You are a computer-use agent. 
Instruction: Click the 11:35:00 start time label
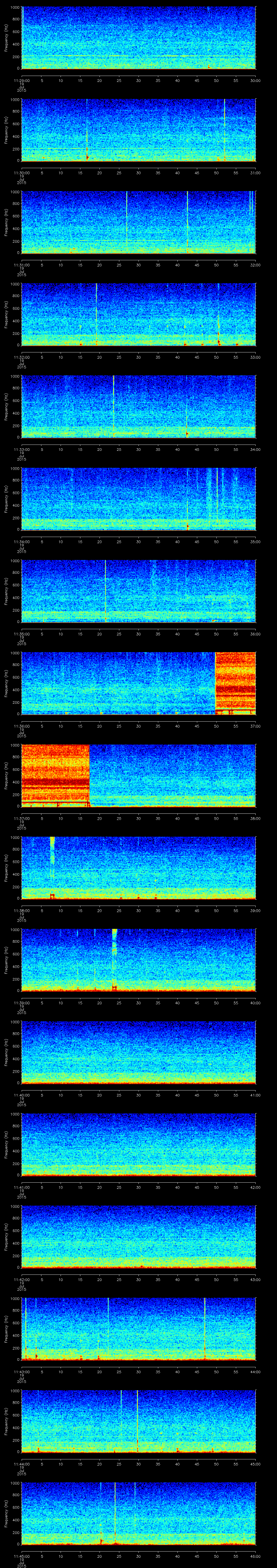click(21, 634)
